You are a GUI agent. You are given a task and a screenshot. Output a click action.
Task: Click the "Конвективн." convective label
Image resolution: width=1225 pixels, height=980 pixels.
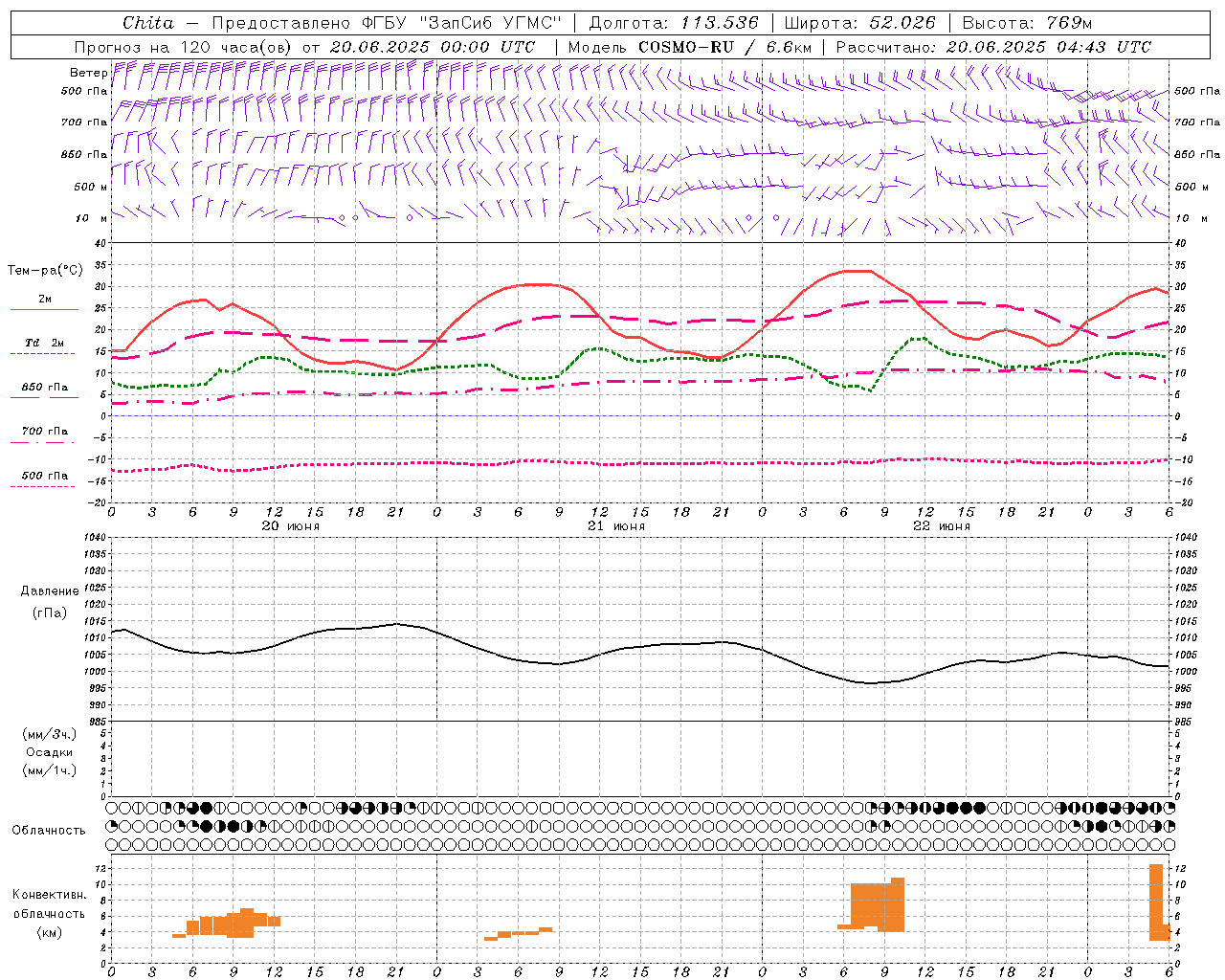(50, 894)
